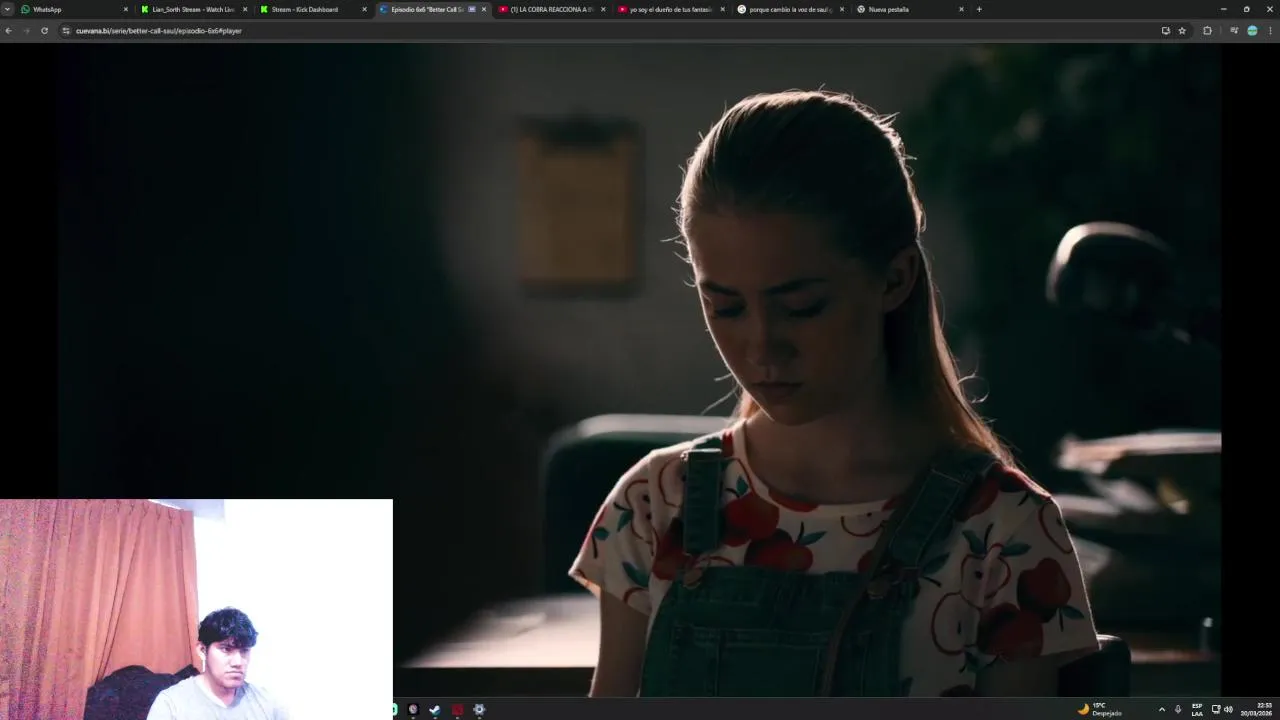Open the volume control in system tray

tap(1228, 709)
